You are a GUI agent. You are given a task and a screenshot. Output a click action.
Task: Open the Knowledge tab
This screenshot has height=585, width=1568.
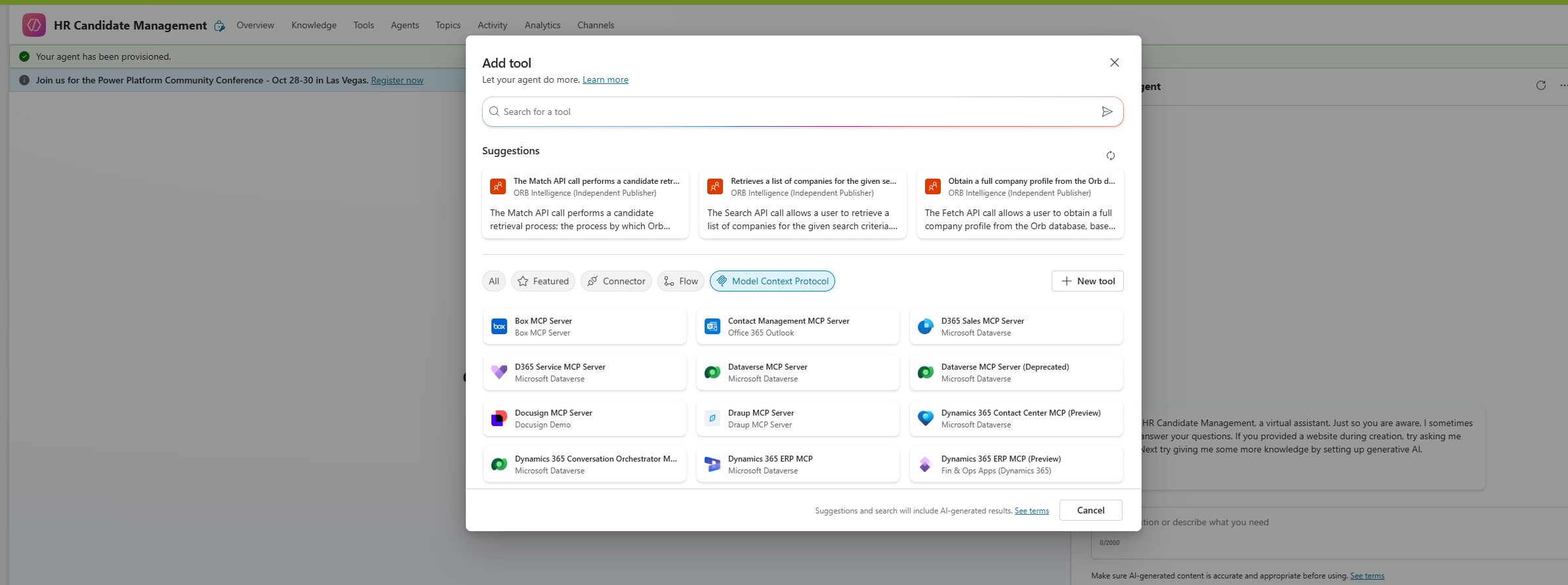pos(314,25)
